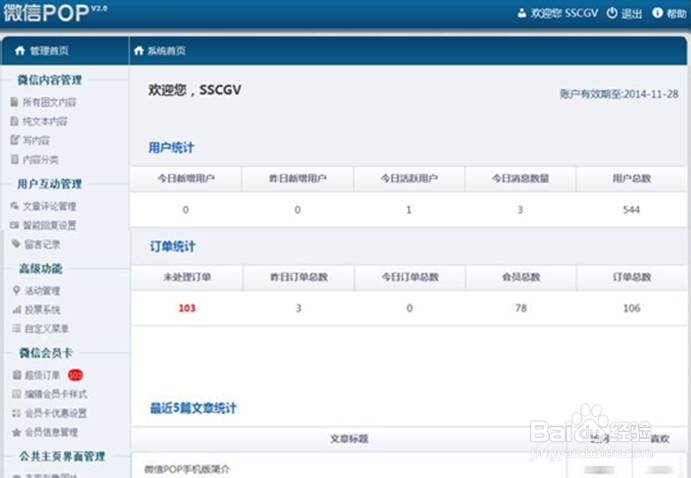This screenshot has width=691, height=478.
Task: Click the user icon before 欢迎您 SSCGV
Action: pyautogui.click(x=522, y=13)
